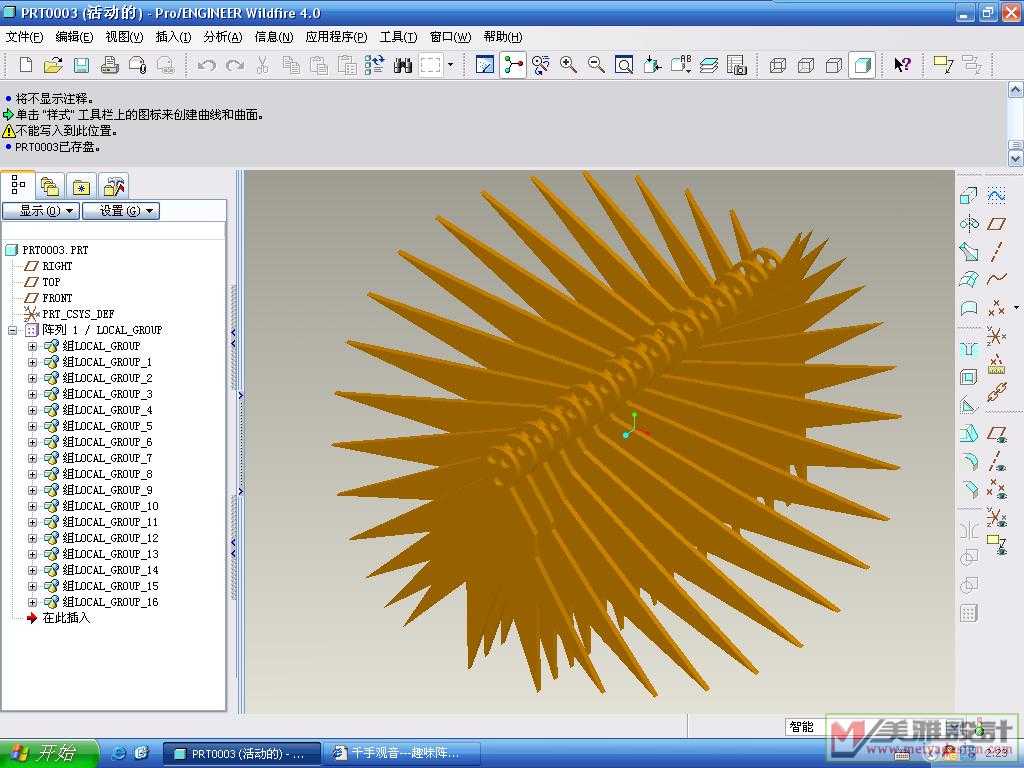
Task: Open Find tool with binoculars icon
Action: tap(403, 65)
